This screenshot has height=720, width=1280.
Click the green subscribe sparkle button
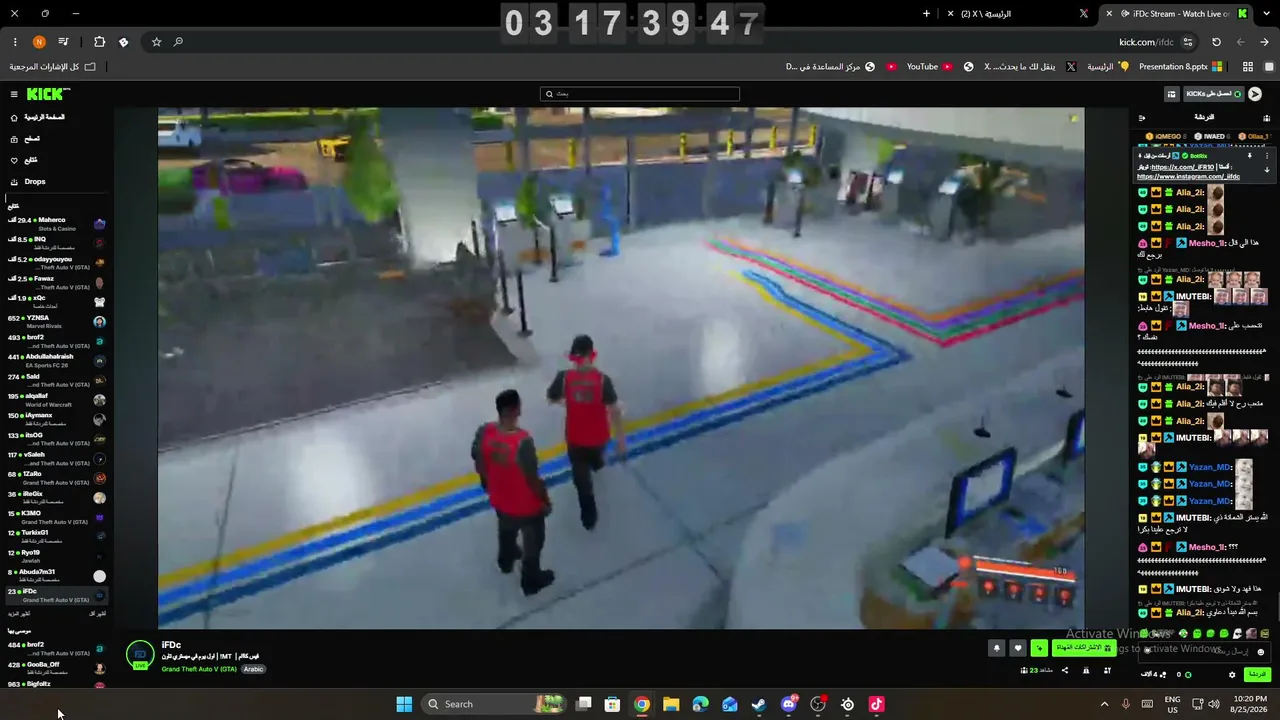[1039, 648]
